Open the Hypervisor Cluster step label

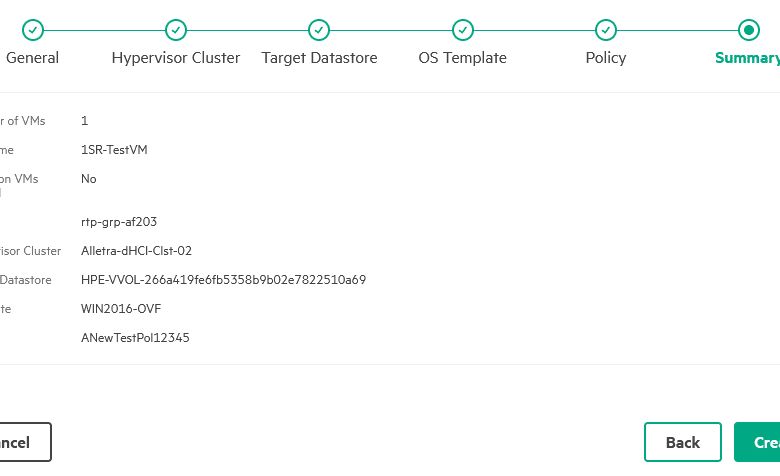[176, 58]
